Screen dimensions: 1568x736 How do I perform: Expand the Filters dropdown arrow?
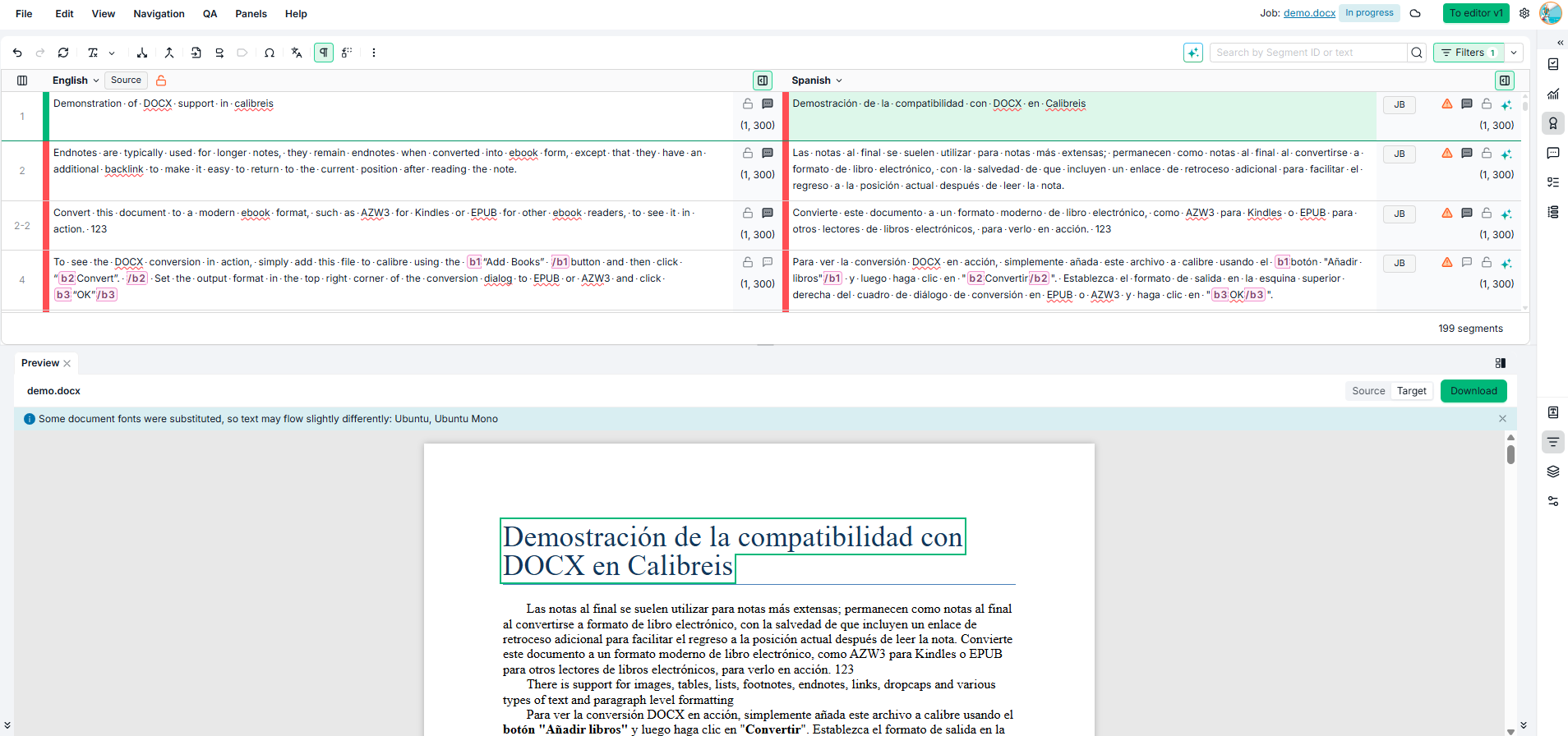pyautogui.click(x=1514, y=53)
